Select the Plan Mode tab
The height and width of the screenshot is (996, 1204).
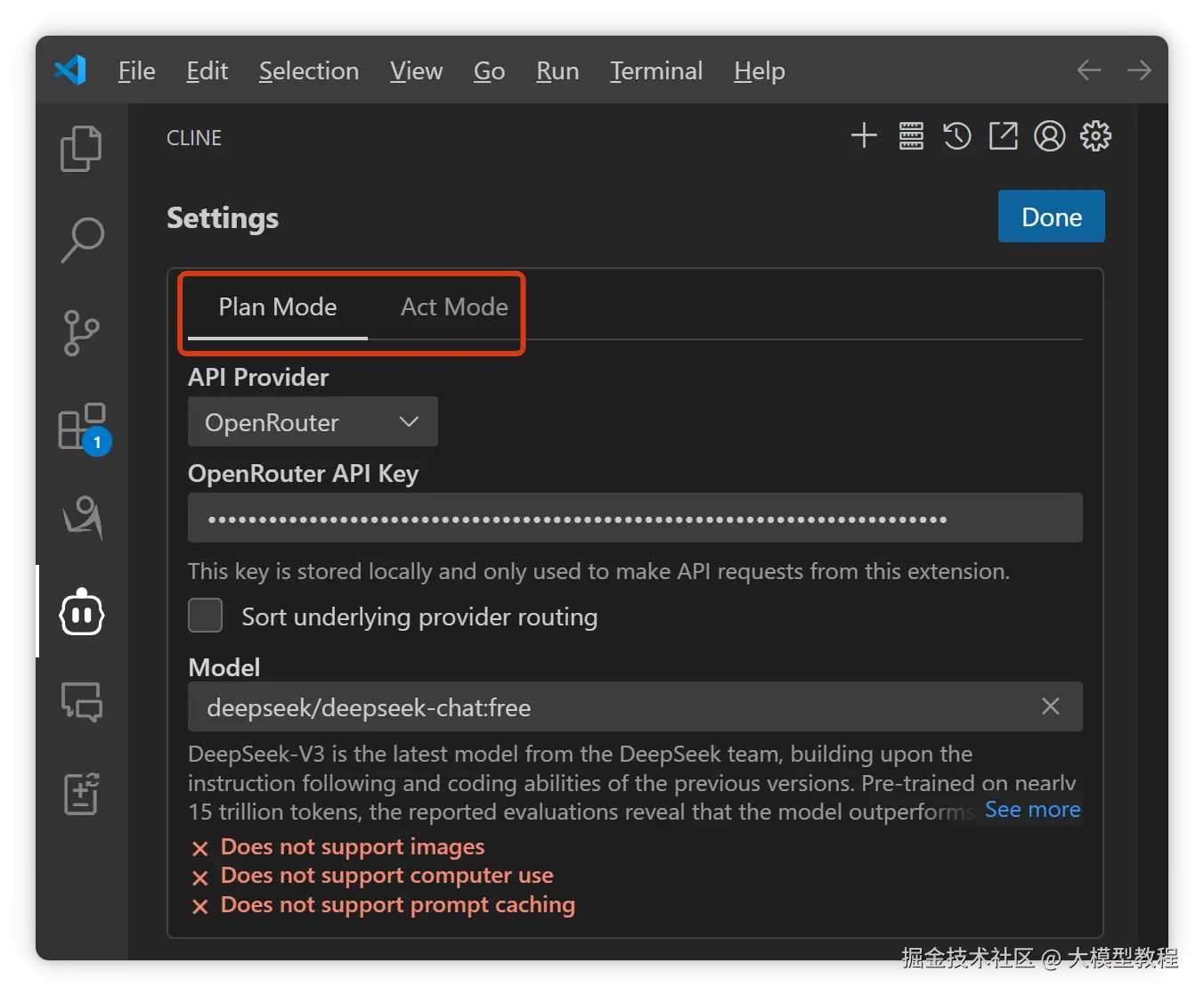tap(278, 307)
